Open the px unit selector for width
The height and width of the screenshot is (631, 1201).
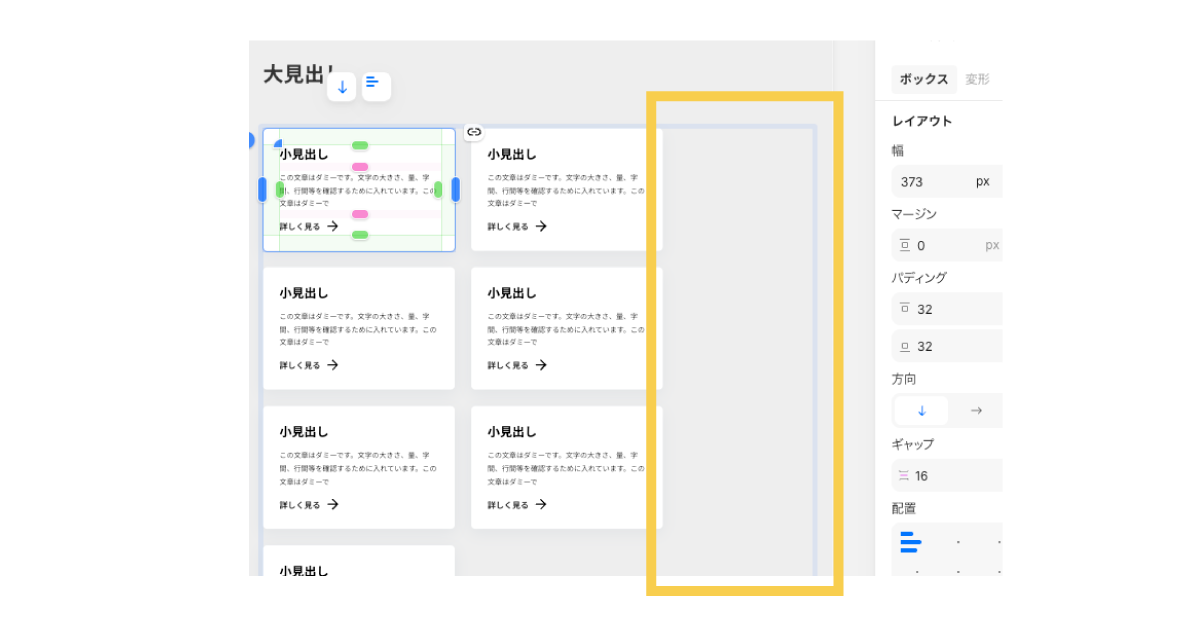[x=983, y=182]
